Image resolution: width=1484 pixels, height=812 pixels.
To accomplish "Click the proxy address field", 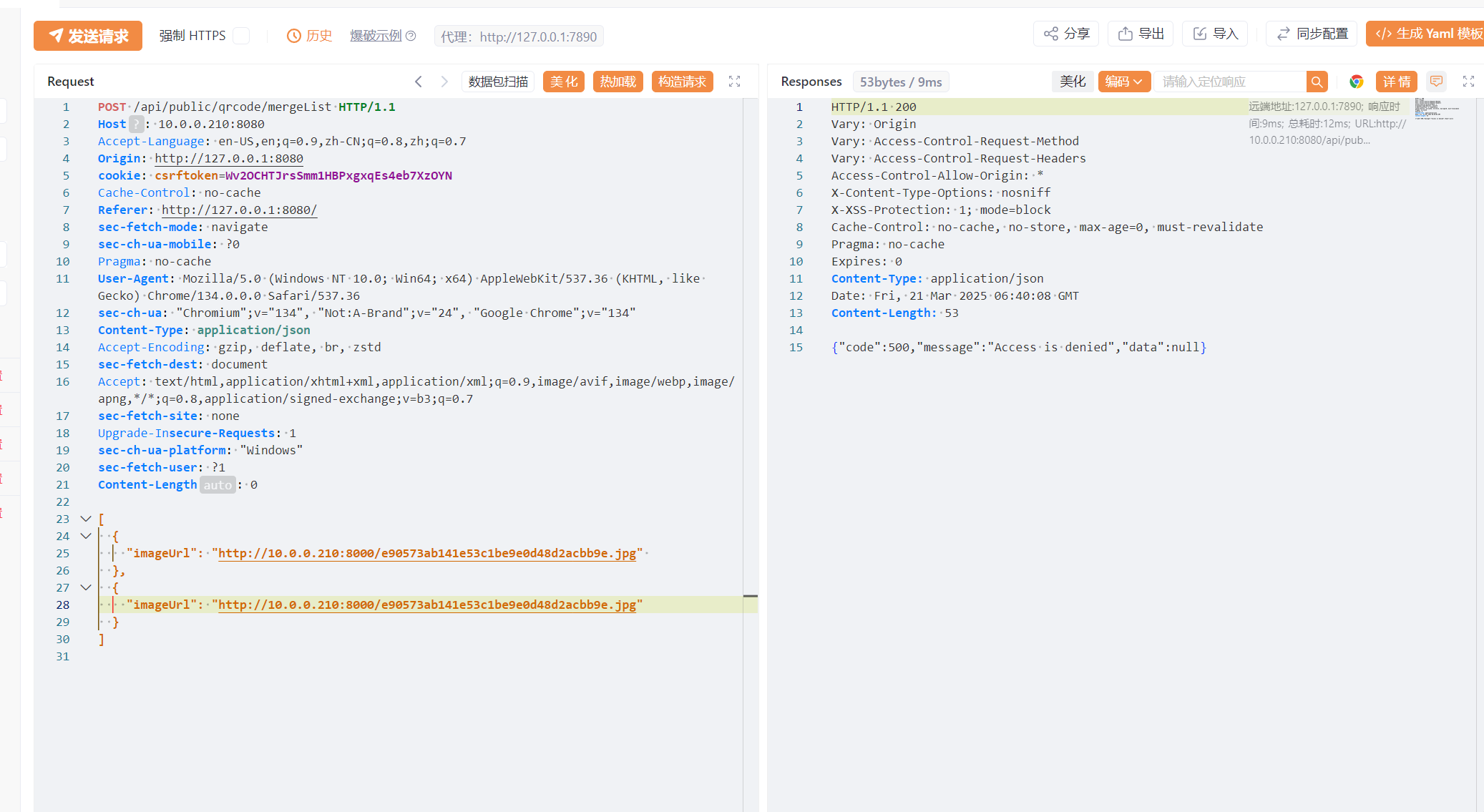I will click(x=519, y=36).
